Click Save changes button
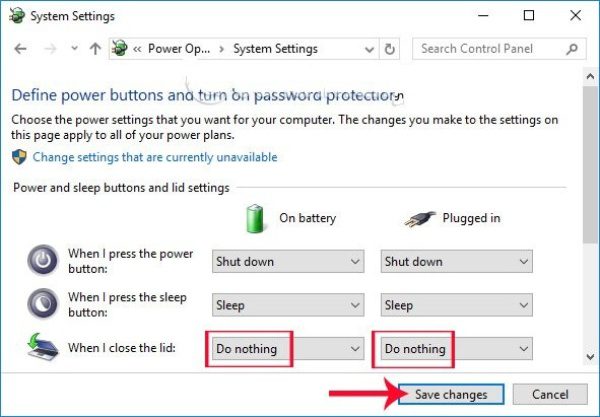This screenshot has width=600, height=417. 451,394
